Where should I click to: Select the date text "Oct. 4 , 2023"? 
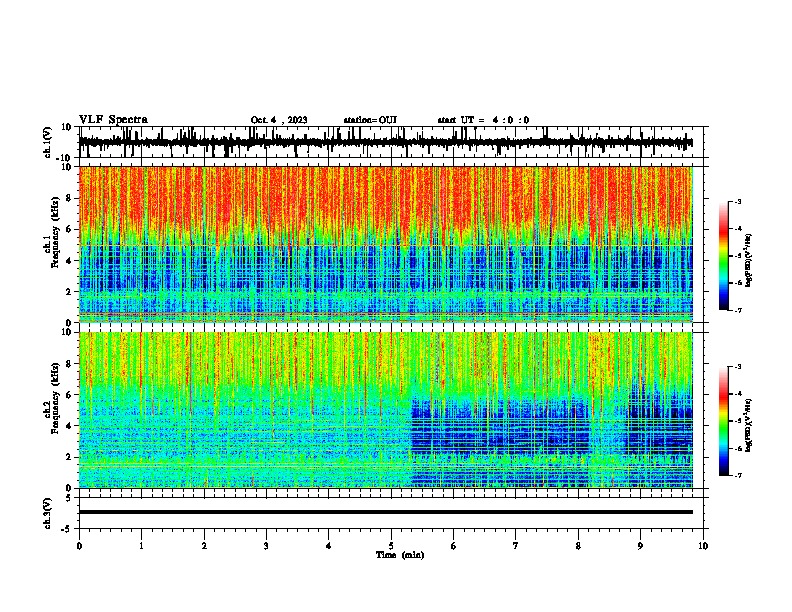point(279,120)
